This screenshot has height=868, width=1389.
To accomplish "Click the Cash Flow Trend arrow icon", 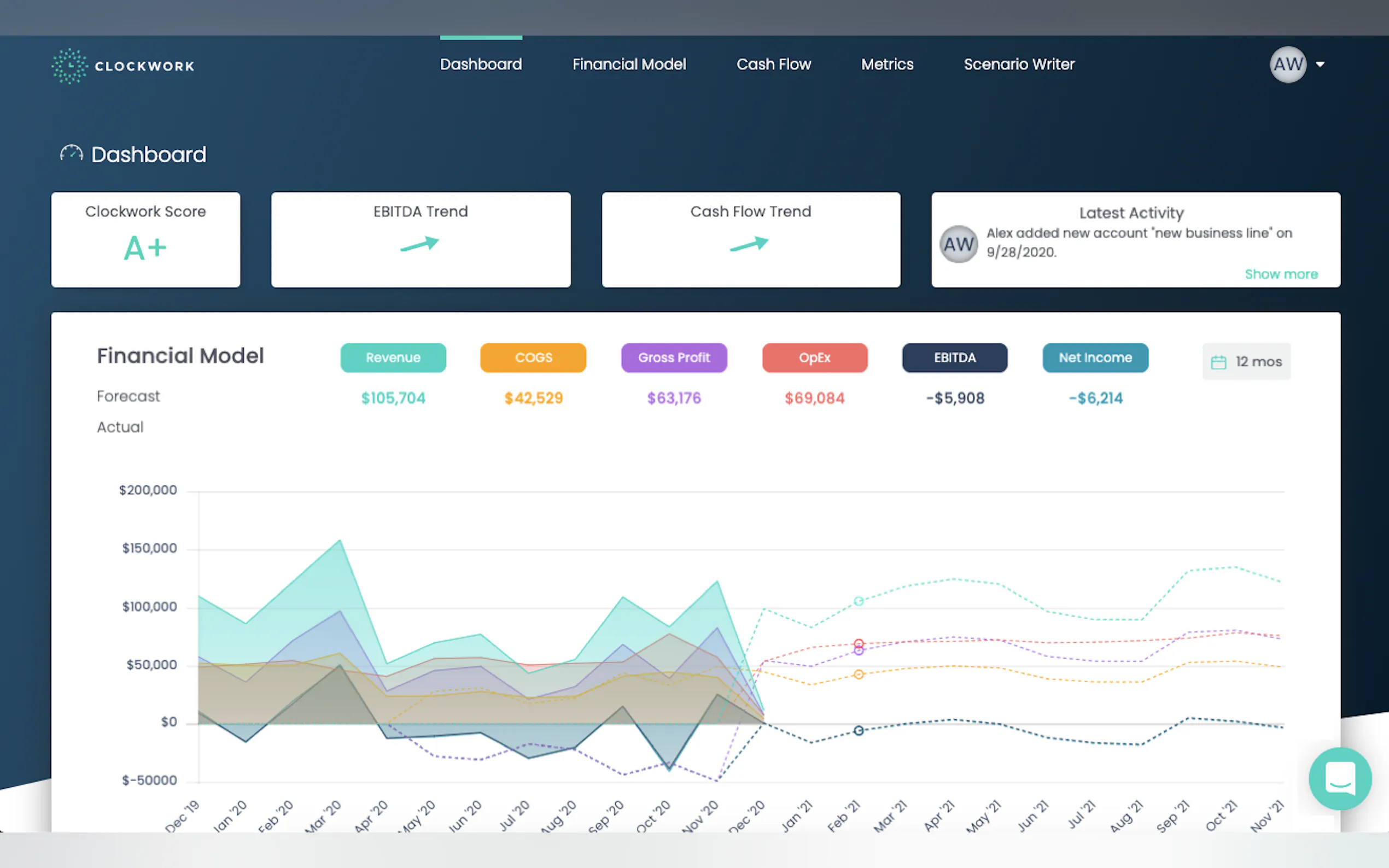I will tap(749, 244).
